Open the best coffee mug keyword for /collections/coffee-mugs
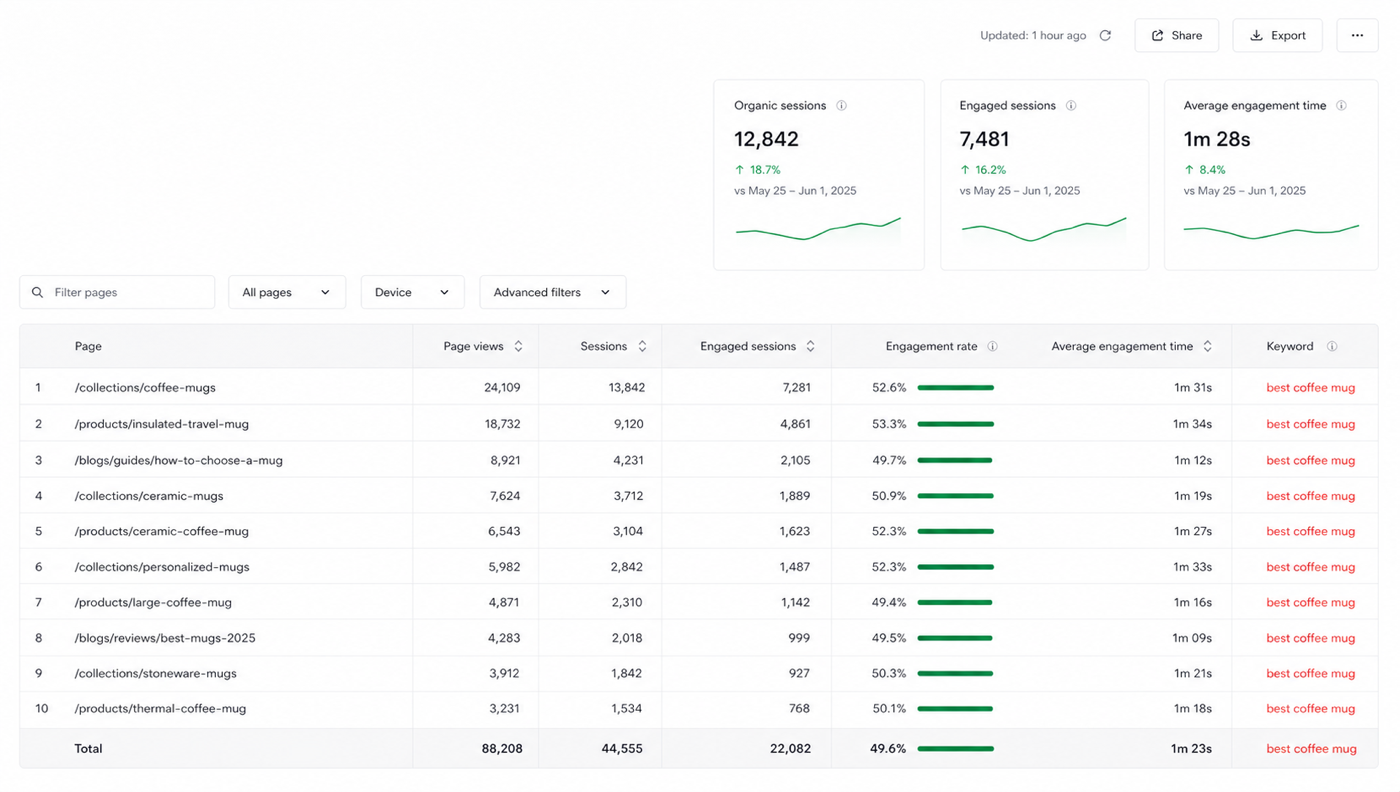This screenshot has height=792, width=1400. pos(1310,388)
